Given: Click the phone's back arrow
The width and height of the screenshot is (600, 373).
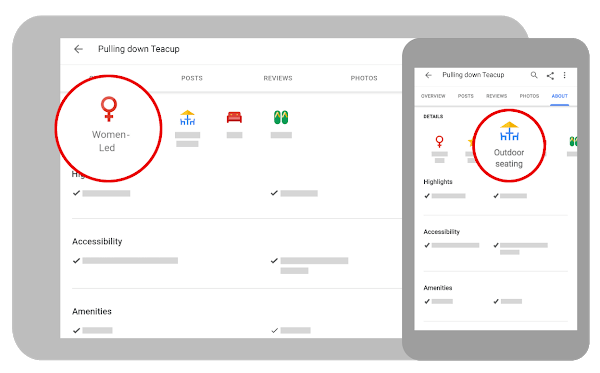Looking at the screenshot, I should coord(428,75).
